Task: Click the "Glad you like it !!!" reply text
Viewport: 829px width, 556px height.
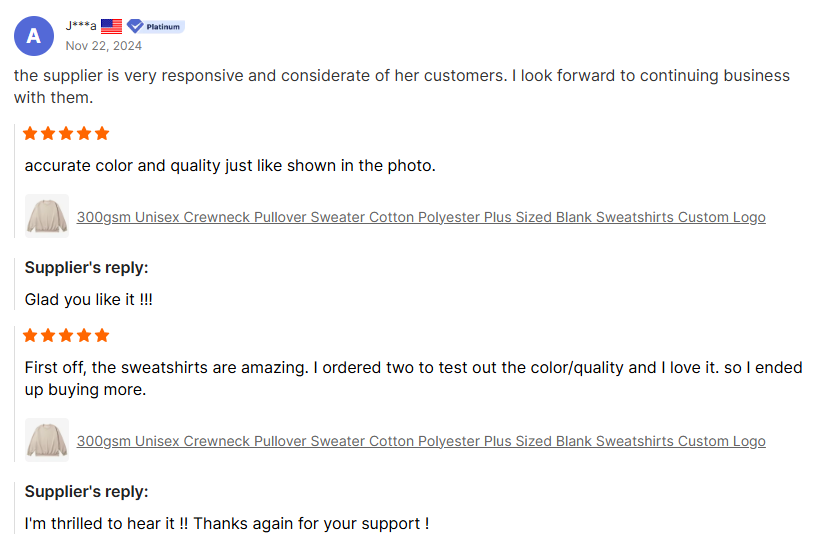Action: [89, 299]
